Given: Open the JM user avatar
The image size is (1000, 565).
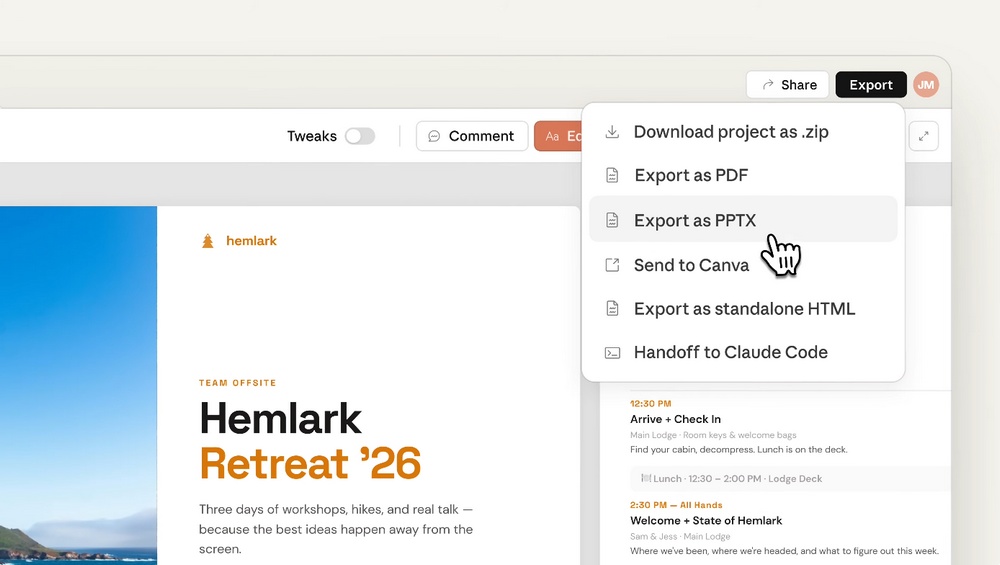Looking at the screenshot, I should tap(926, 85).
